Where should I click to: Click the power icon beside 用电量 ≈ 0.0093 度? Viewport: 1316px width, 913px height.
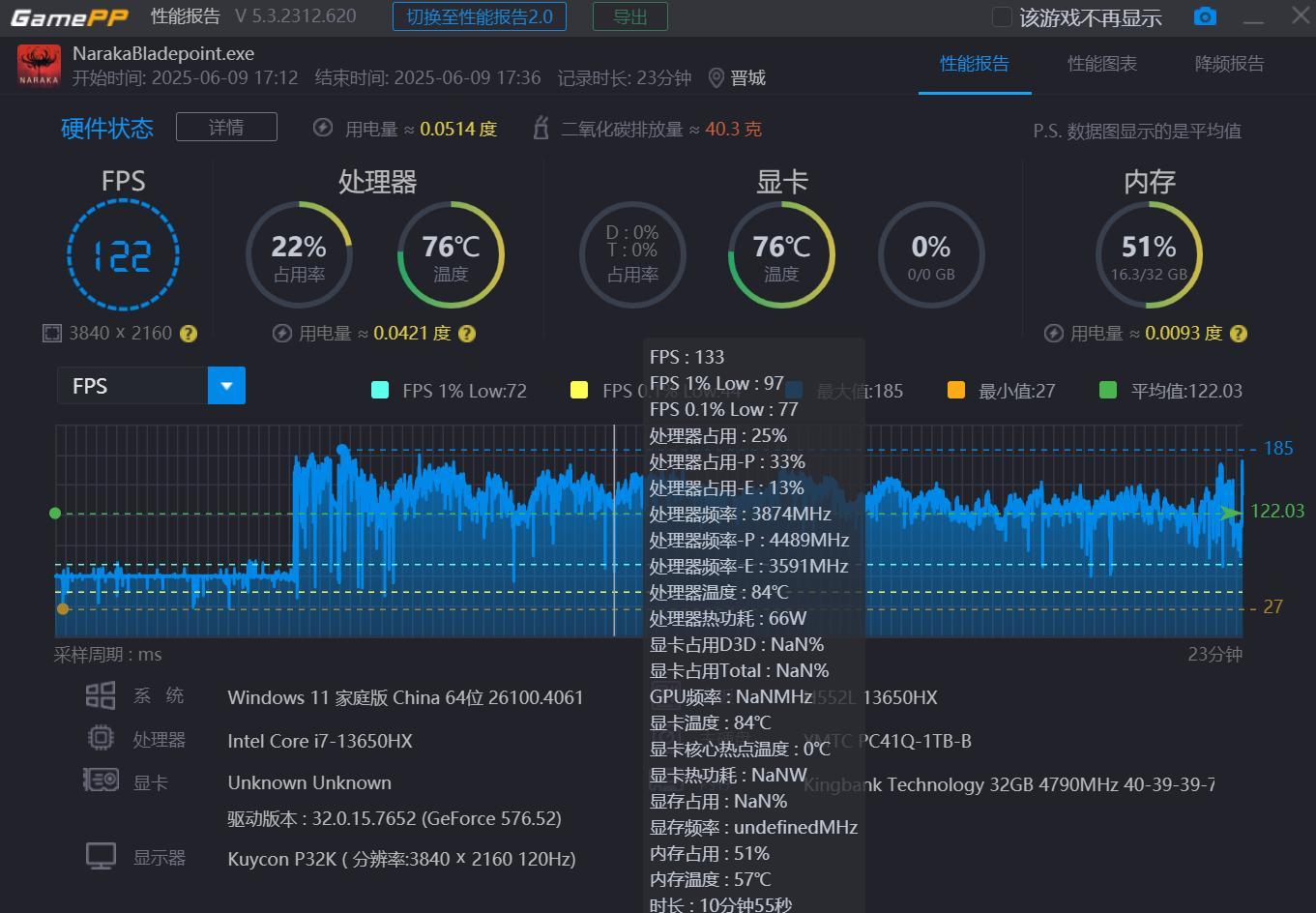click(x=1054, y=333)
